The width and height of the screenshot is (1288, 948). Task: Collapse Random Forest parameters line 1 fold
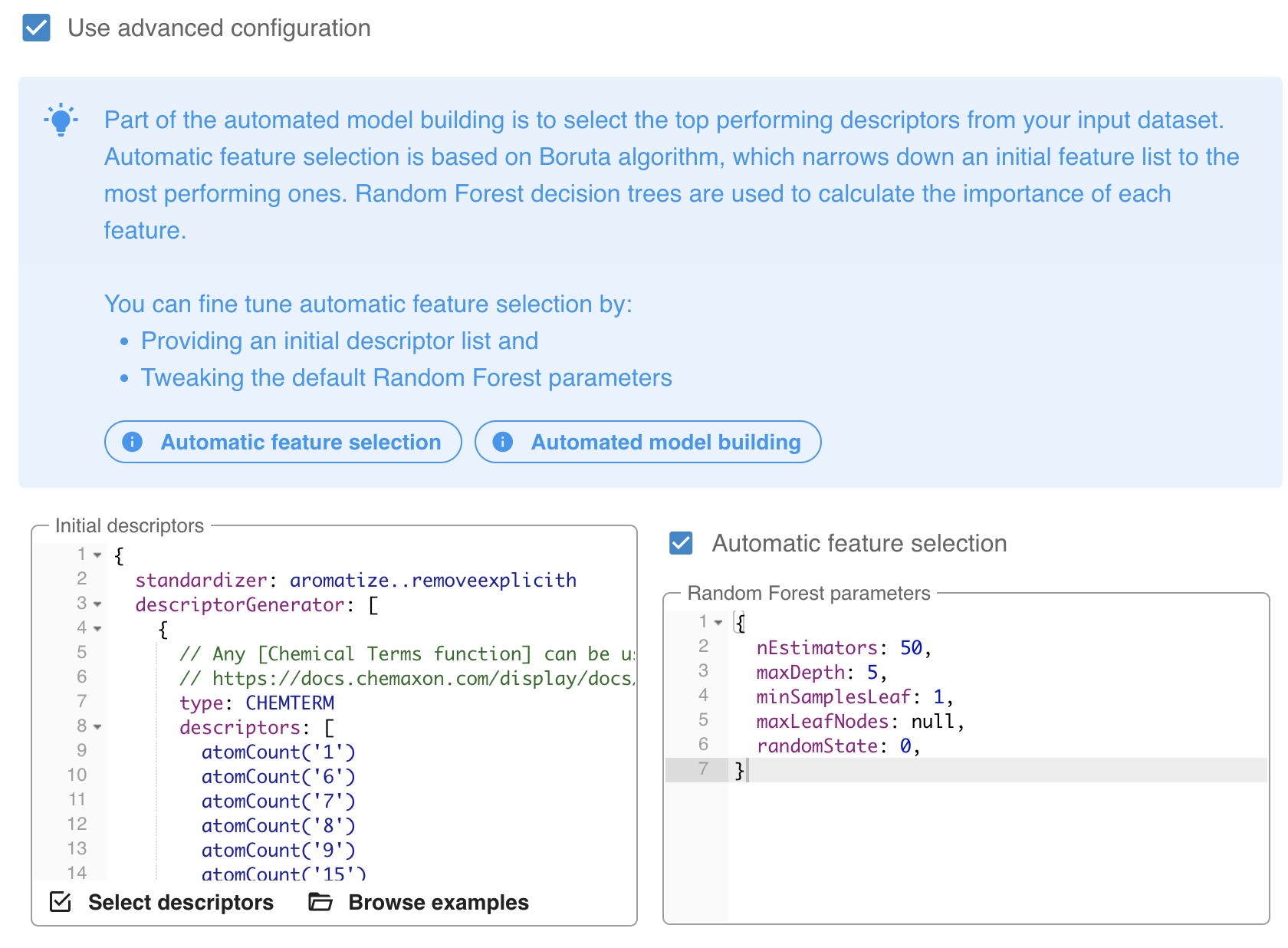(x=718, y=622)
